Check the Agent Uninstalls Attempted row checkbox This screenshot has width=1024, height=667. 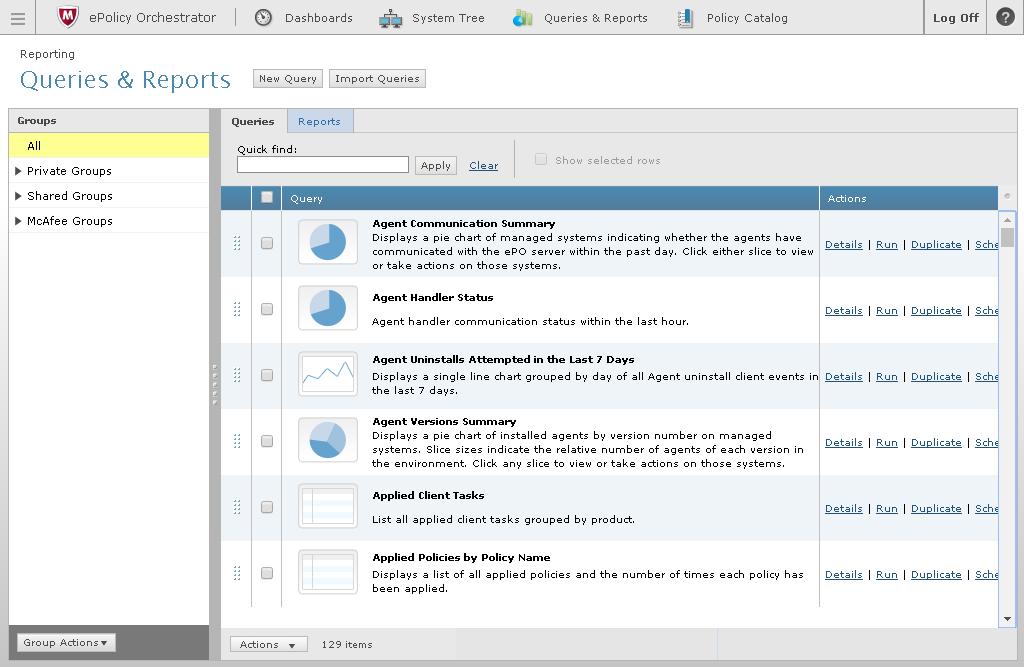tap(266, 375)
